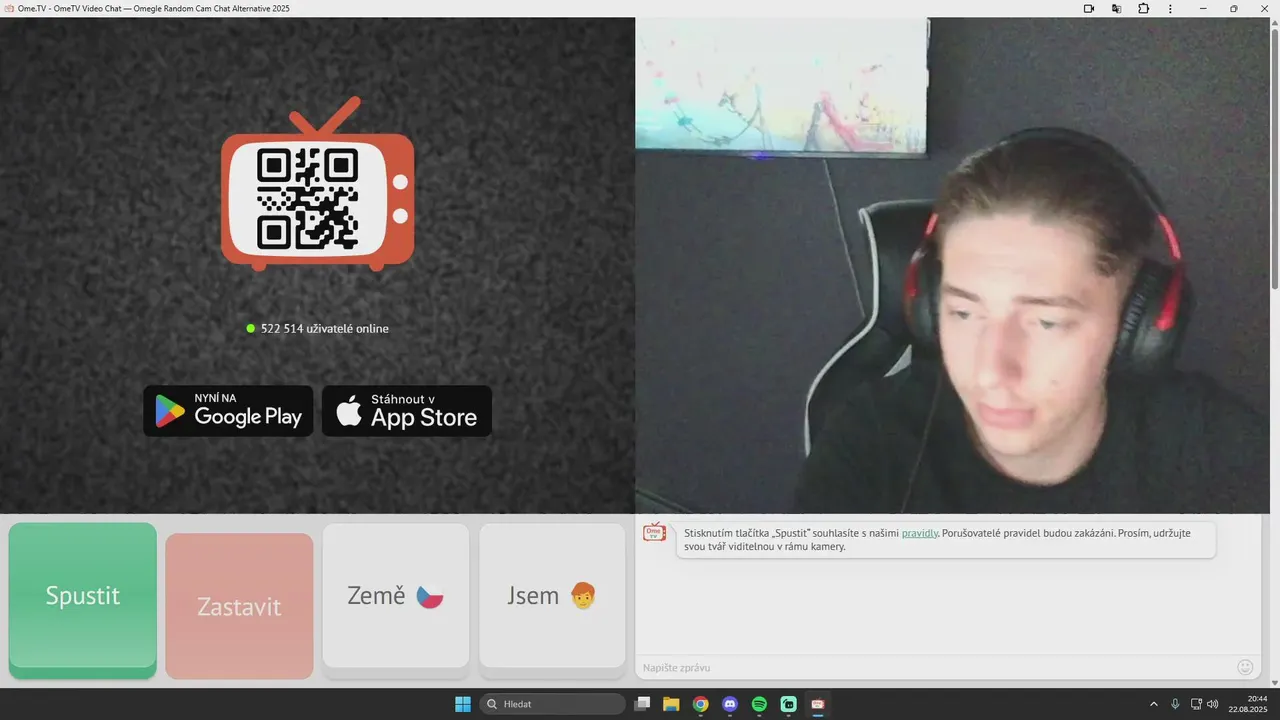
Task: Open Spotify from the taskbar
Action: 759,704
